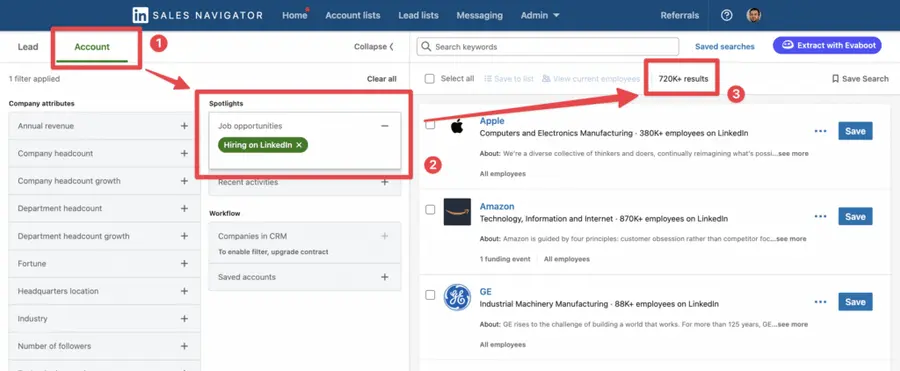Open more options for Apple
The width and height of the screenshot is (900, 371).
click(x=820, y=131)
